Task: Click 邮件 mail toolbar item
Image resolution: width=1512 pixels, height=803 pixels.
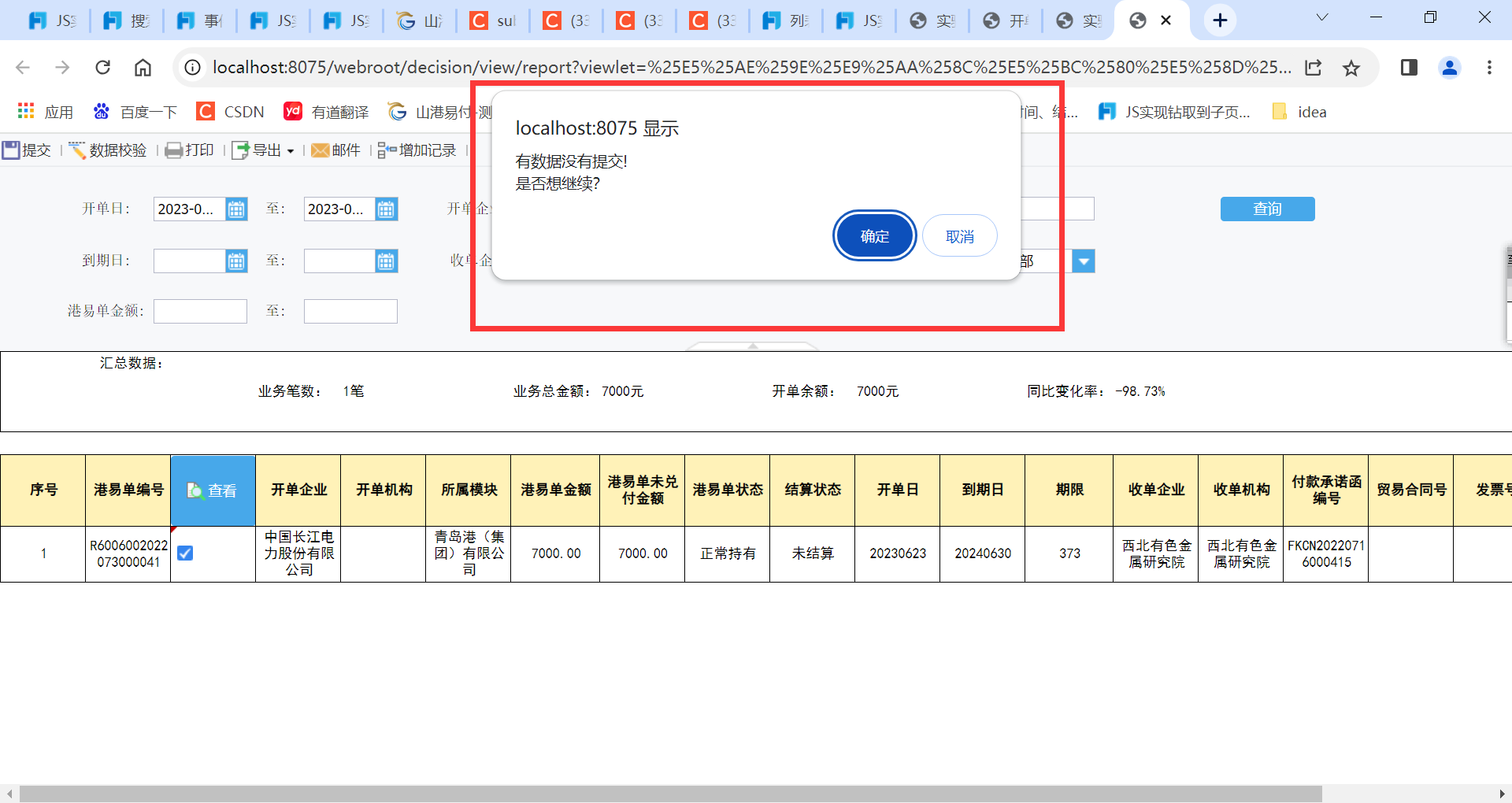Action: point(336,150)
